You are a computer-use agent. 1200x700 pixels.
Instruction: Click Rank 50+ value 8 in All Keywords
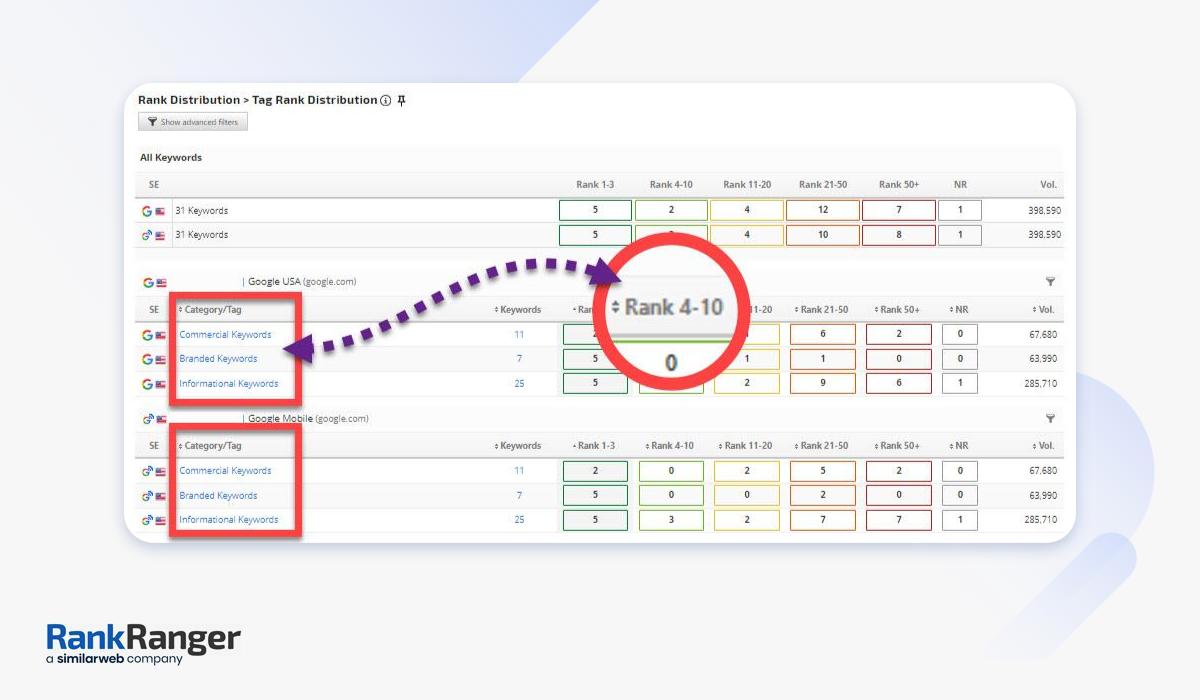coord(899,235)
